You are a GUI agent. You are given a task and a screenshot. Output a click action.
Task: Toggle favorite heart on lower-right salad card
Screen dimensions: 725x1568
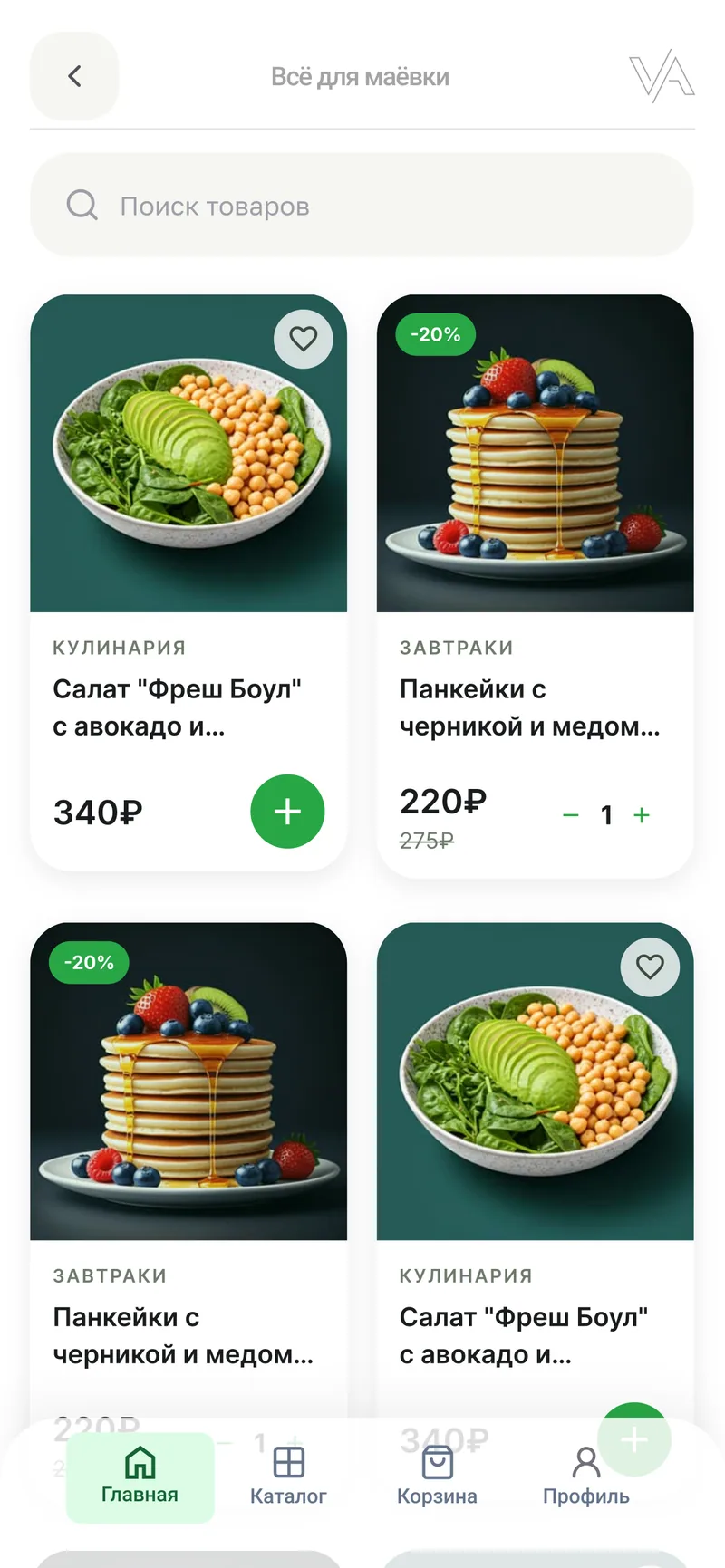650,967
